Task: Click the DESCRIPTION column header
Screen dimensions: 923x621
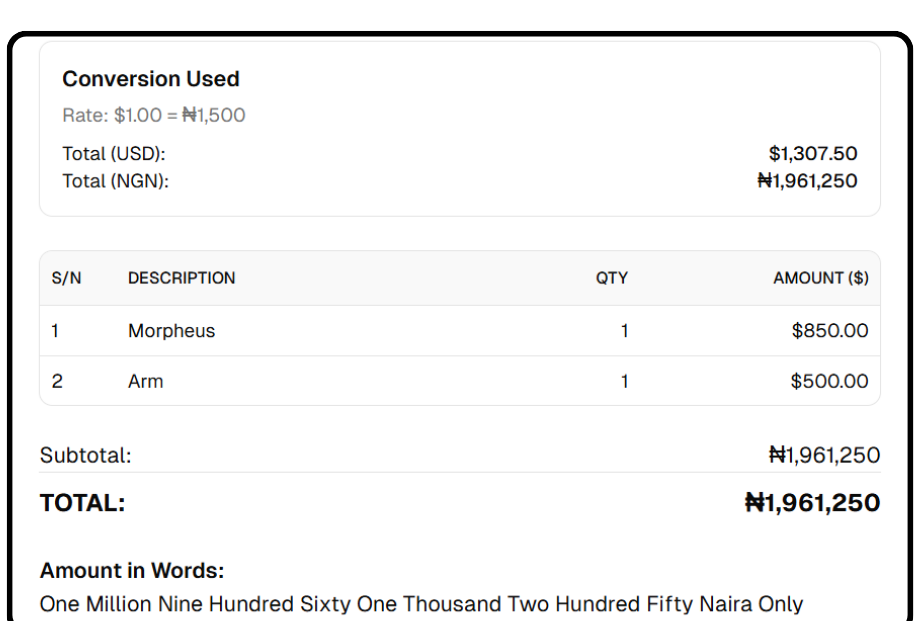Action: point(182,278)
